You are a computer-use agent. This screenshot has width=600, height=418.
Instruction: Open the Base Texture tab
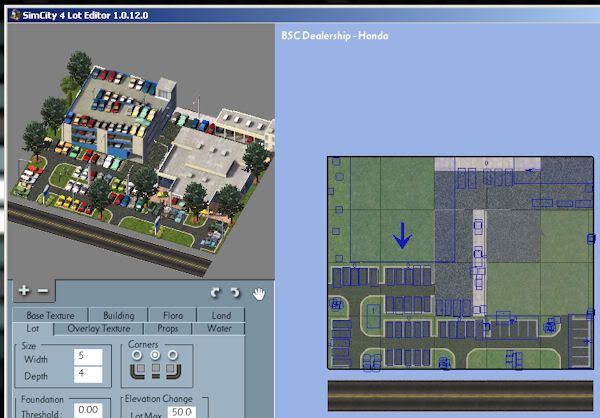[x=50, y=315]
